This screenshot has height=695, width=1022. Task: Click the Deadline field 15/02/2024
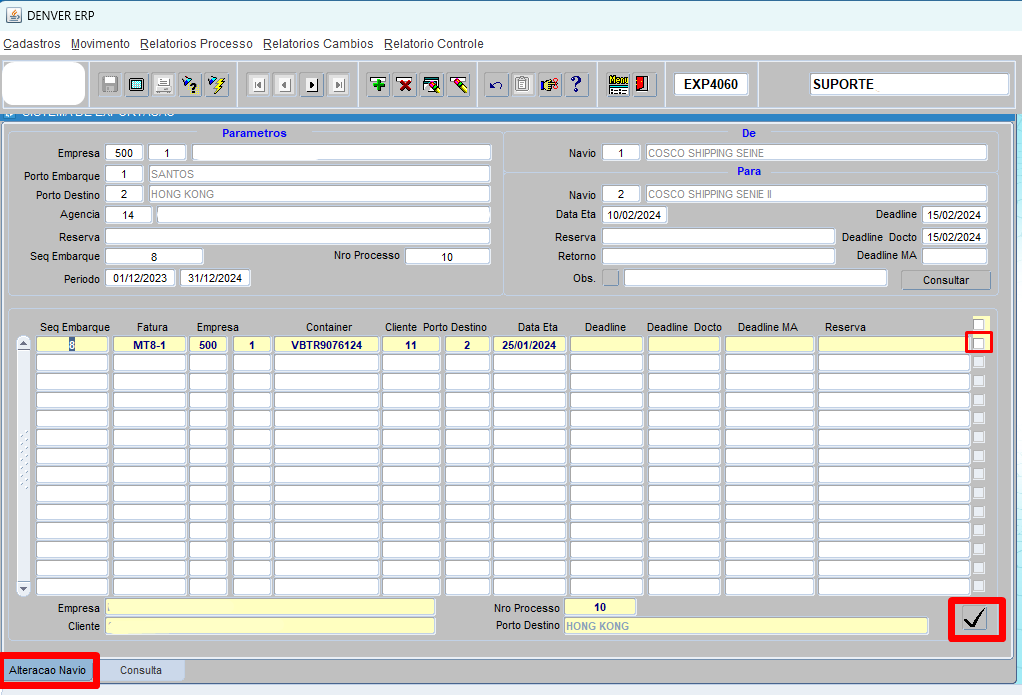[954, 215]
